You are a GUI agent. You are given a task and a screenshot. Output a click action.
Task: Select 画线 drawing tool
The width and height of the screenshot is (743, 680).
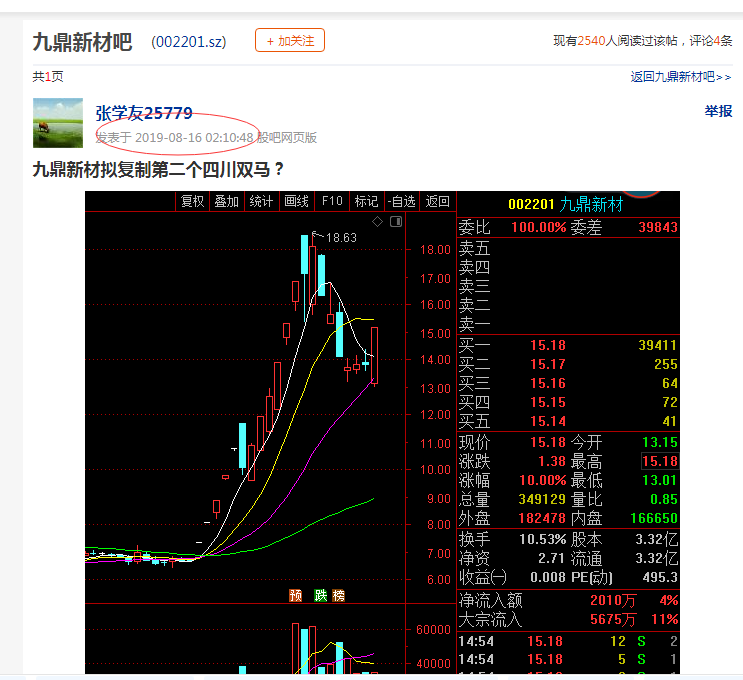(296, 201)
